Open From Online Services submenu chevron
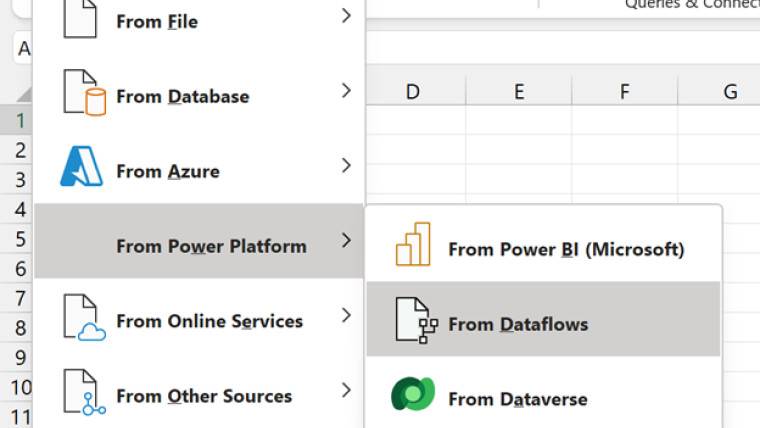Viewport: 760px width, 428px height. click(345, 316)
